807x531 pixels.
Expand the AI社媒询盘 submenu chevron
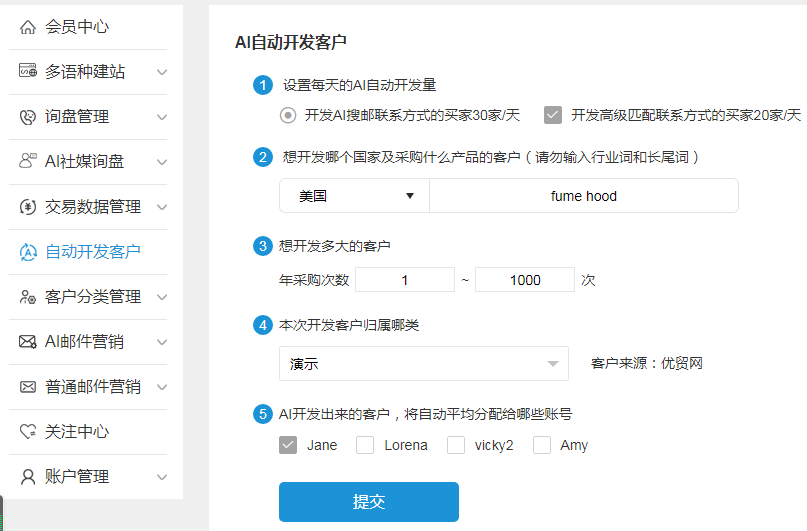coord(162,162)
